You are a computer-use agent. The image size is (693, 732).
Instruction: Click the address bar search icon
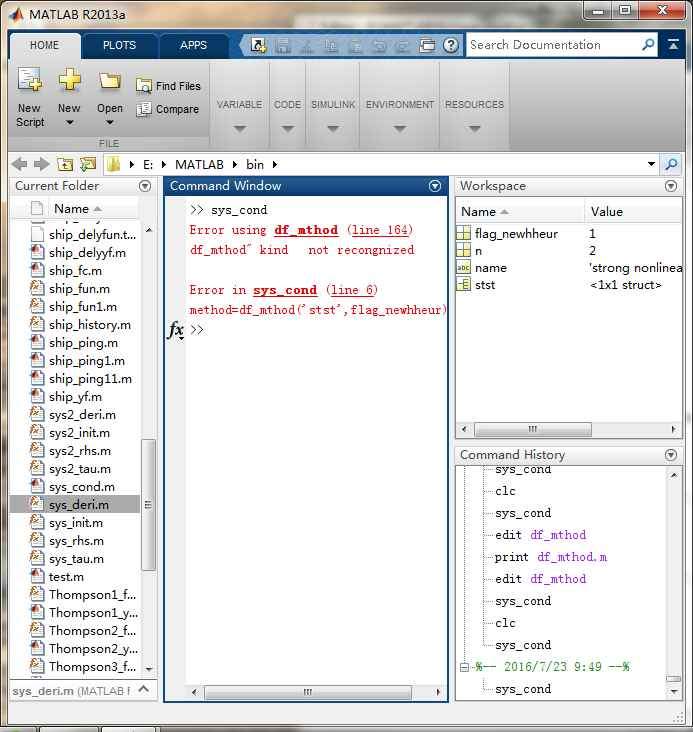tap(672, 164)
